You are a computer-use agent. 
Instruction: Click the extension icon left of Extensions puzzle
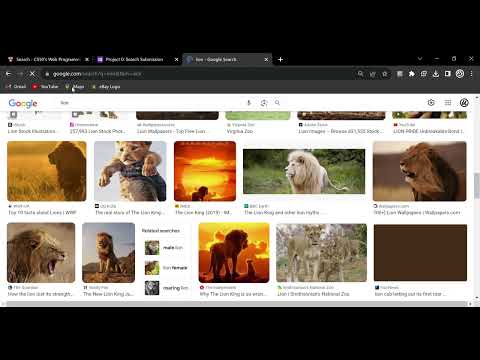[x=400, y=74]
